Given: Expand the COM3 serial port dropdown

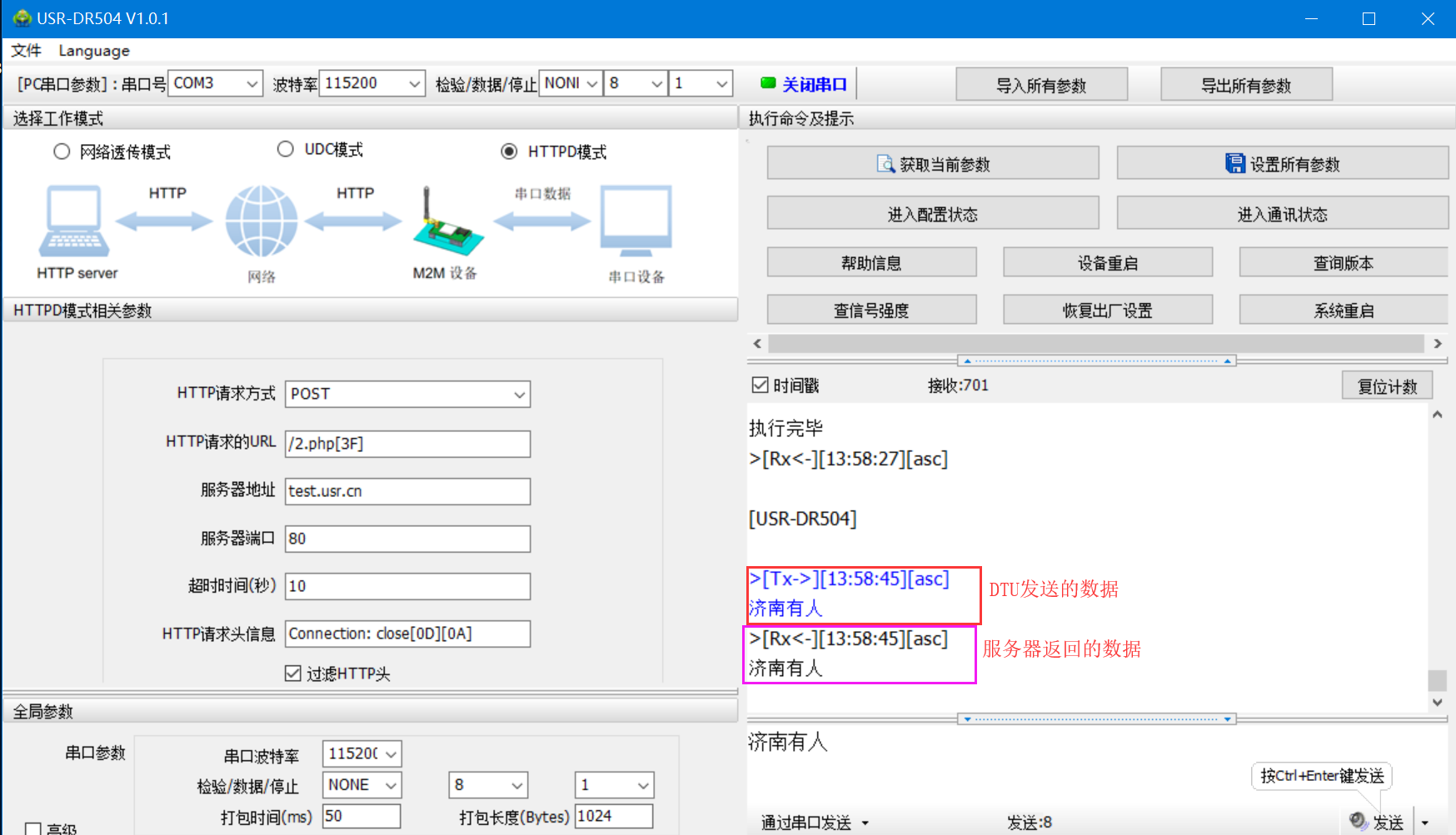Looking at the screenshot, I should pos(252,84).
